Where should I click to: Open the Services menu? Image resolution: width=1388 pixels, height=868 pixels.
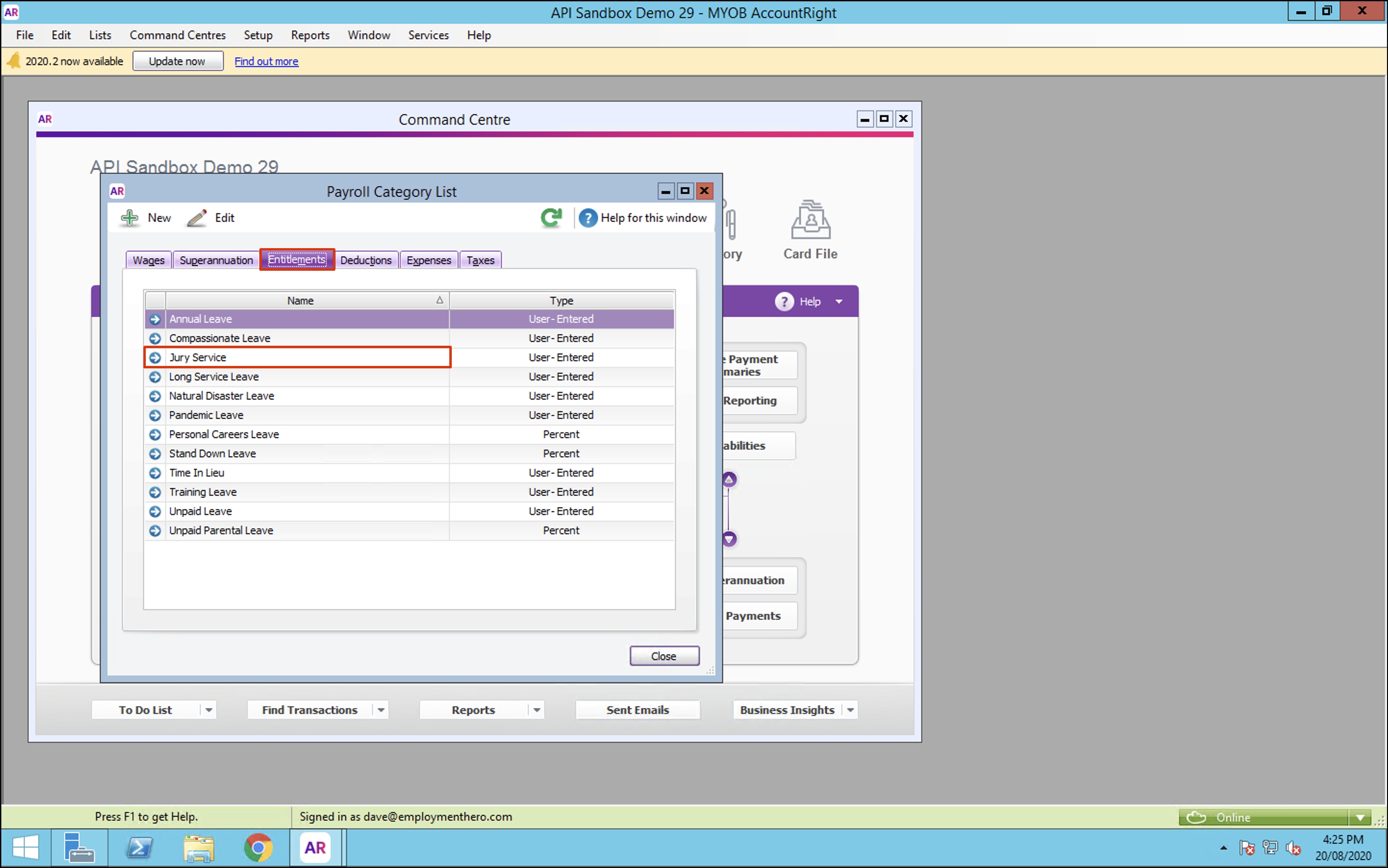428,35
